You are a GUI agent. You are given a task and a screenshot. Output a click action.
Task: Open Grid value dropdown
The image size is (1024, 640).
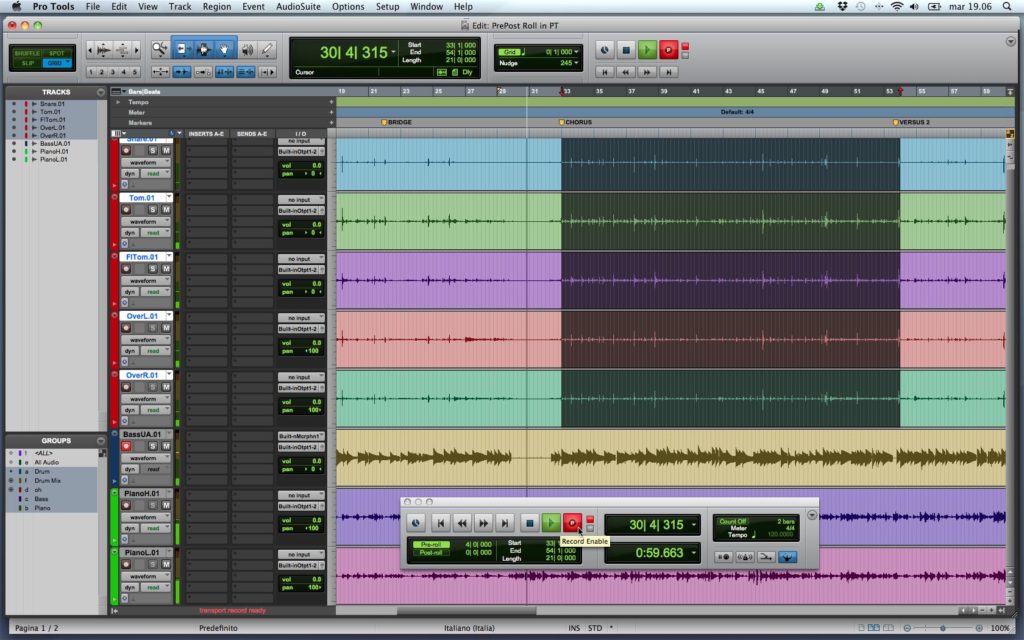pyautogui.click(x=576, y=52)
